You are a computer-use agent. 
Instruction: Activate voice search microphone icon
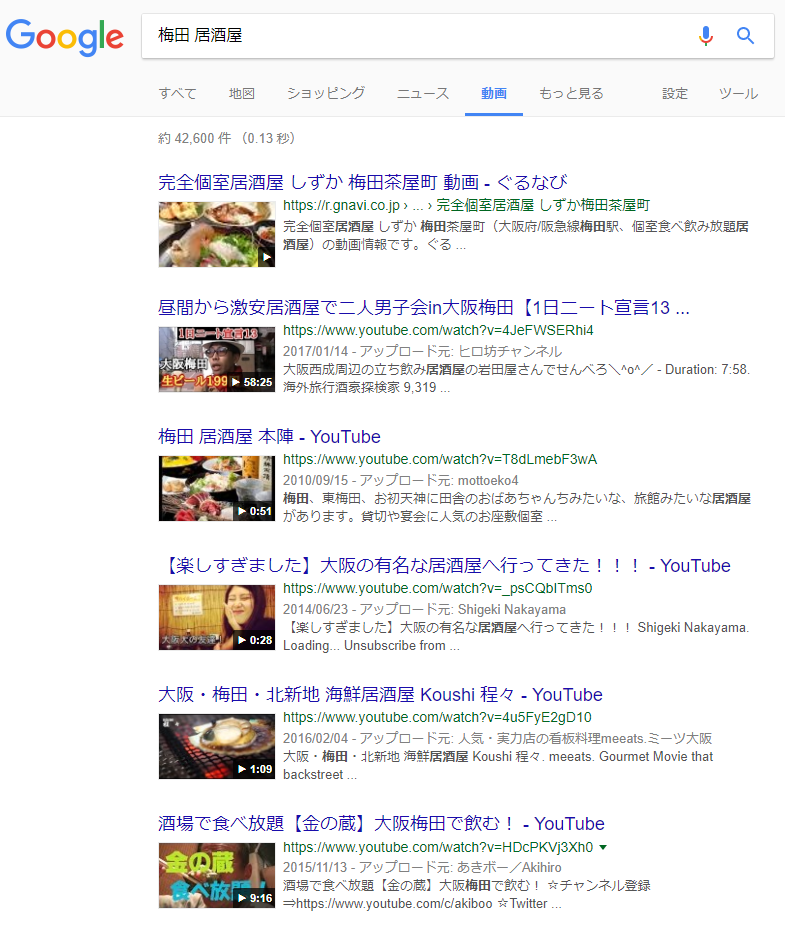tap(705, 36)
